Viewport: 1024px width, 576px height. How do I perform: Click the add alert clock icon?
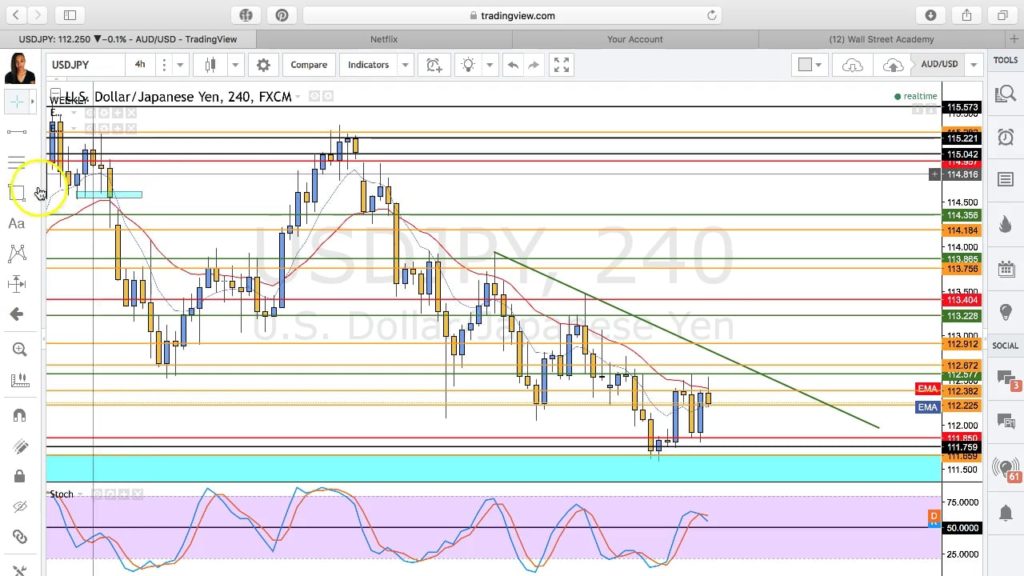pyautogui.click(x=434, y=65)
